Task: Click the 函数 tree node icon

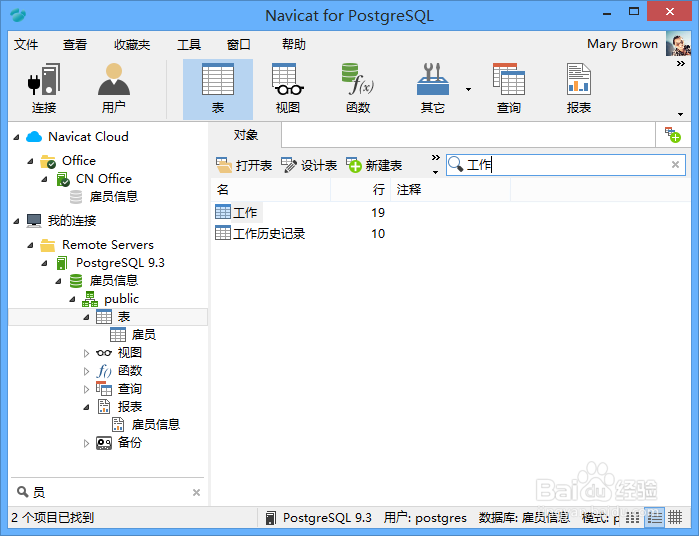Action: click(x=103, y=371)
